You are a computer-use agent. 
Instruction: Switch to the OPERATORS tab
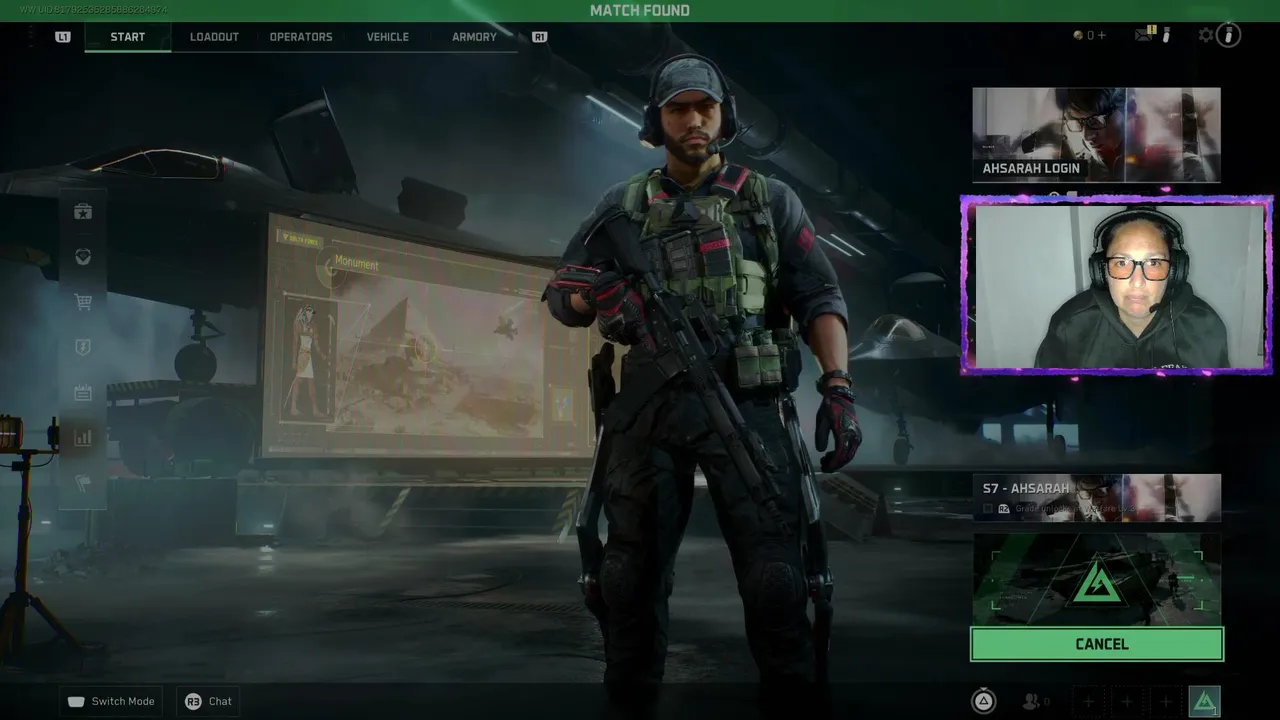point(301,37)
